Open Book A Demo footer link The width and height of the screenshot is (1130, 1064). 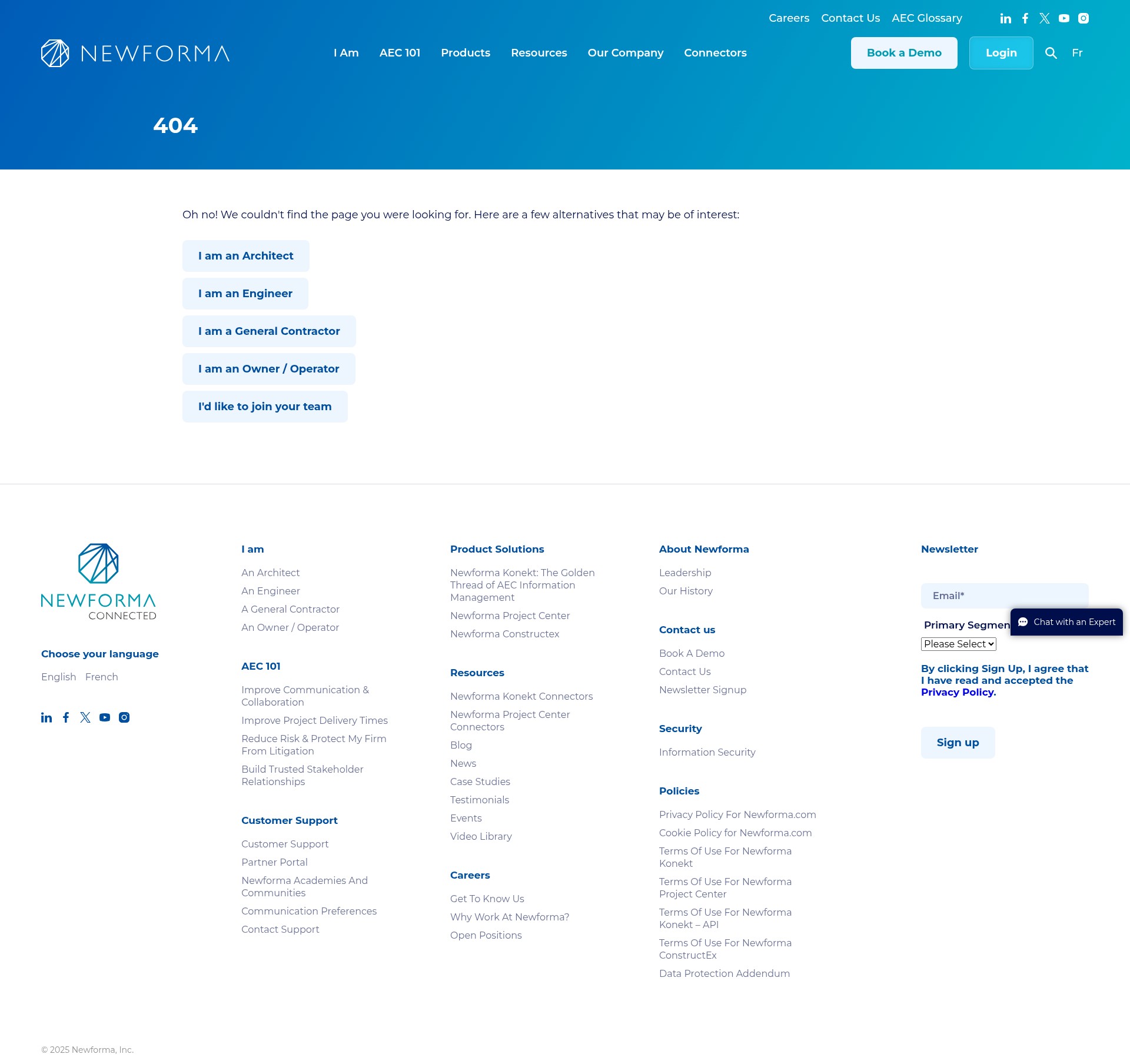(692, 653)
